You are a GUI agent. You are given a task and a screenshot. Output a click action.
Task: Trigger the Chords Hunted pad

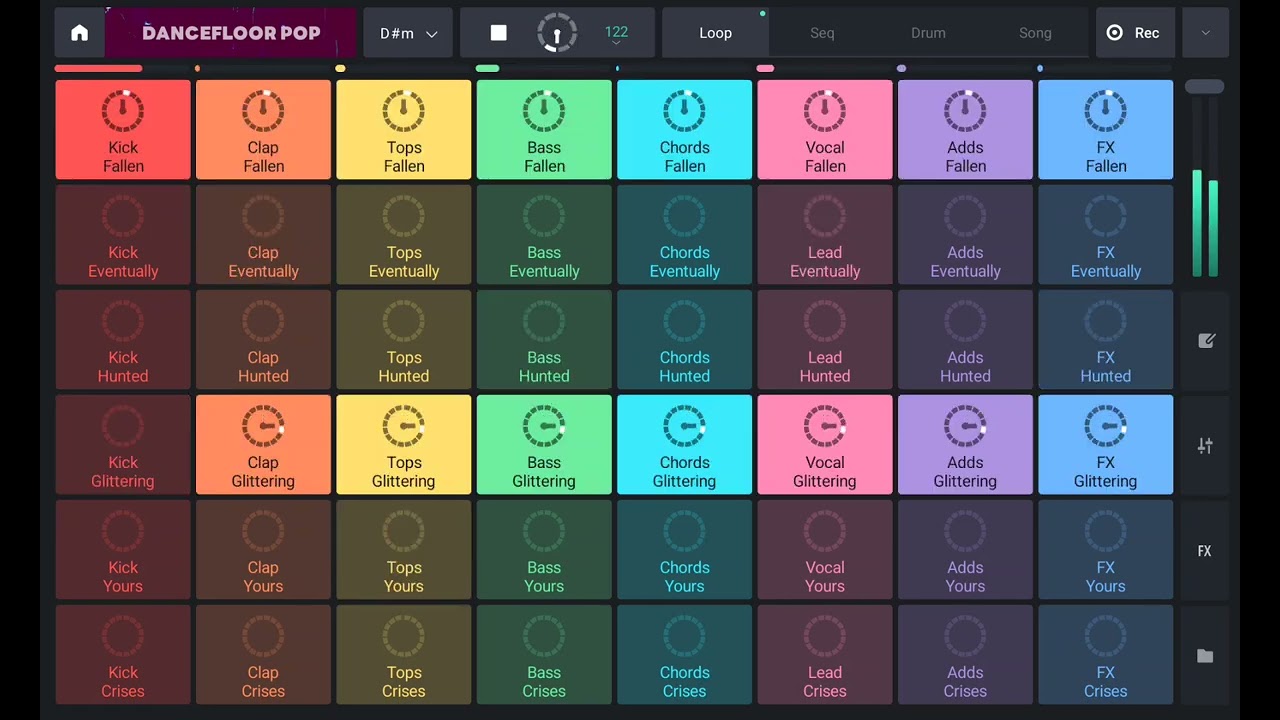685,340
